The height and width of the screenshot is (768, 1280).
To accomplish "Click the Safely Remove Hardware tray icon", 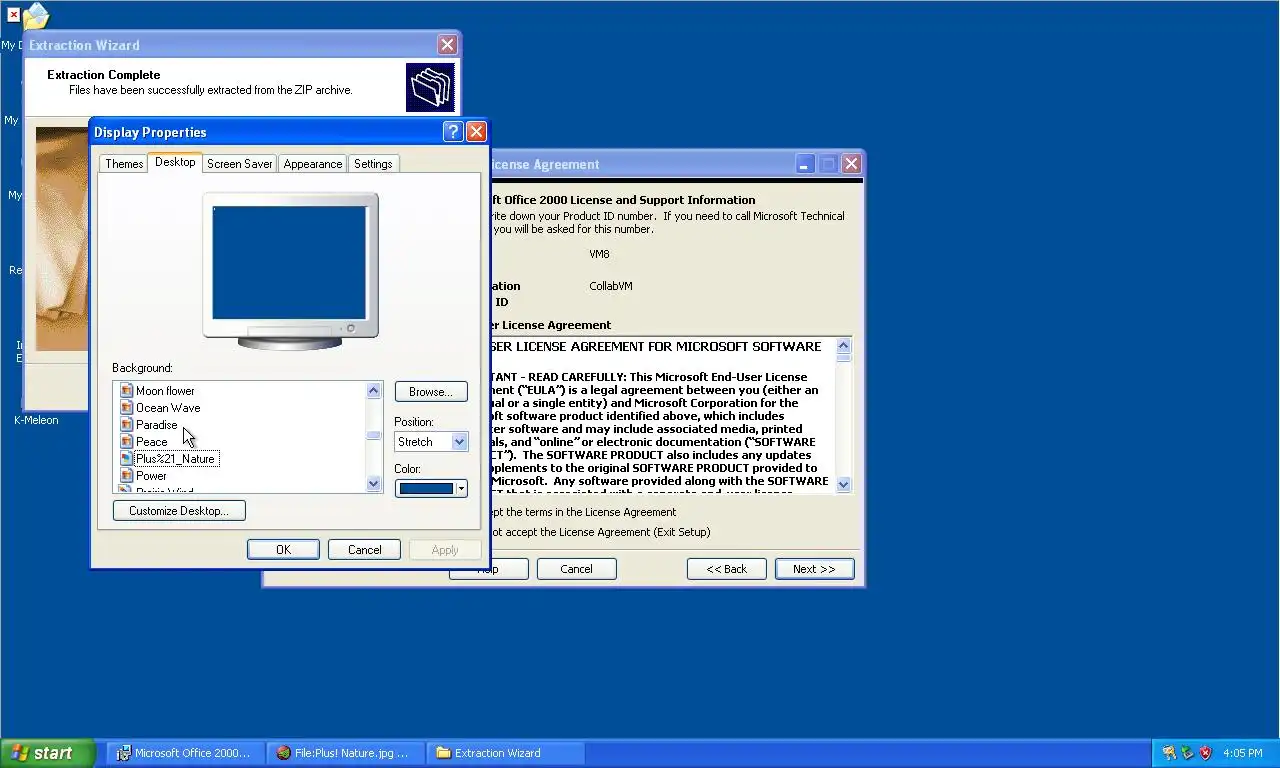I will click(1187, 753).
